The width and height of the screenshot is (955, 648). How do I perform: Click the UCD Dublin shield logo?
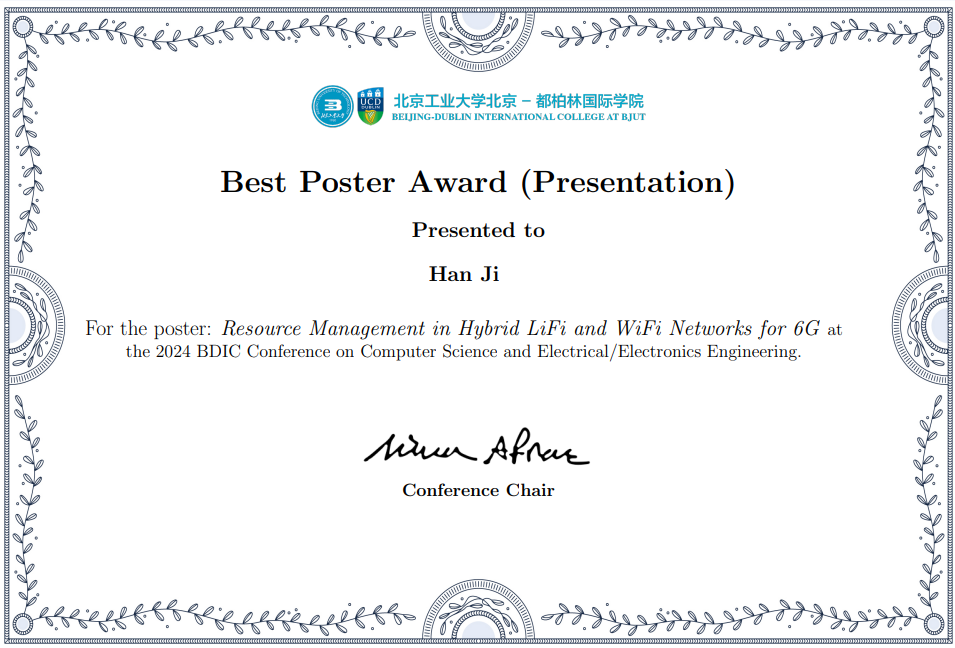click(x=370, y=107)
